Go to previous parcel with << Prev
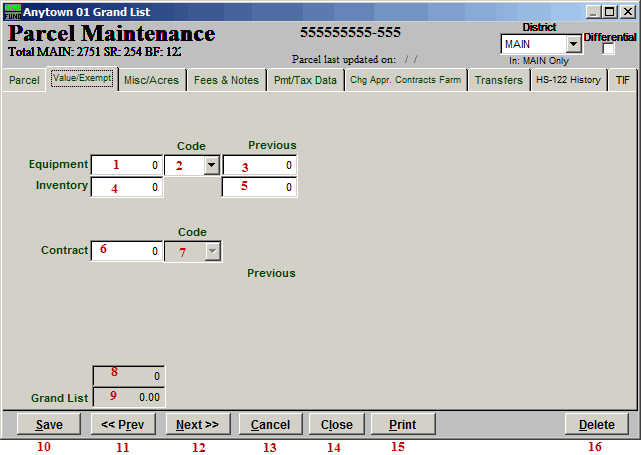The width and height of the screenshot is (641, 455). pos(123,425)
